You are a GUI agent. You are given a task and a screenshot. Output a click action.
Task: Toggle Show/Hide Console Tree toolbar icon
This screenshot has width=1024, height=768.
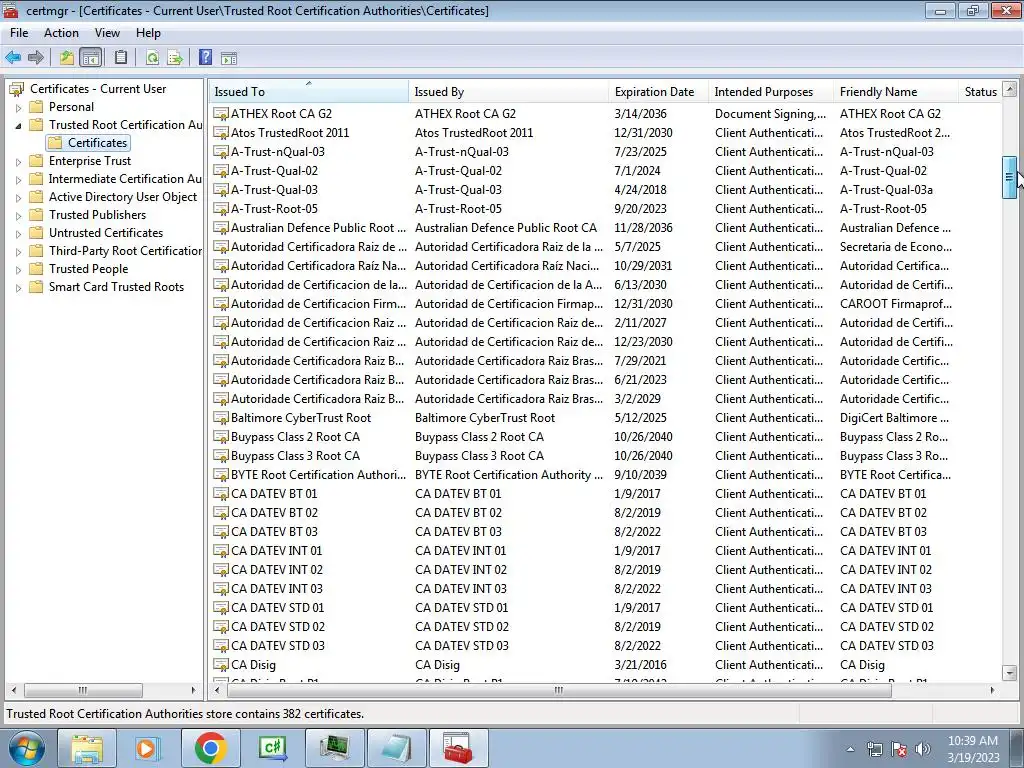tap(91, 57)
